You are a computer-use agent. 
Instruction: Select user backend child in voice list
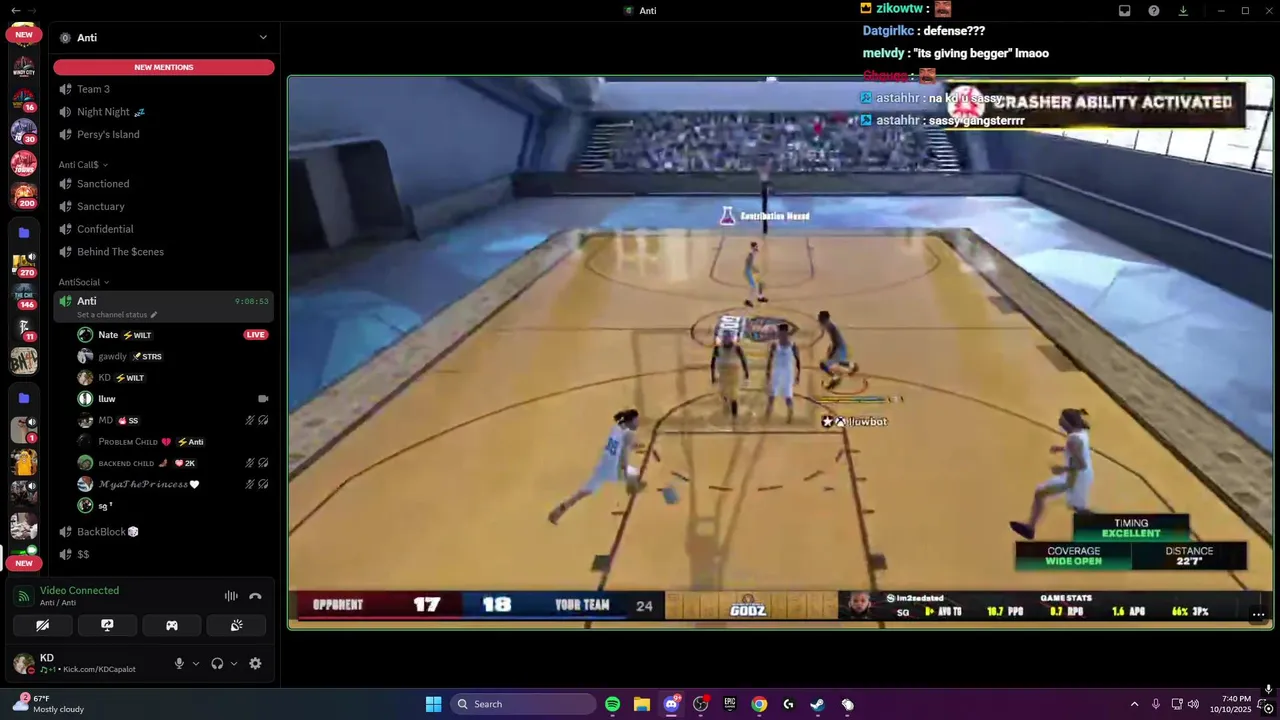click(172, 463)
